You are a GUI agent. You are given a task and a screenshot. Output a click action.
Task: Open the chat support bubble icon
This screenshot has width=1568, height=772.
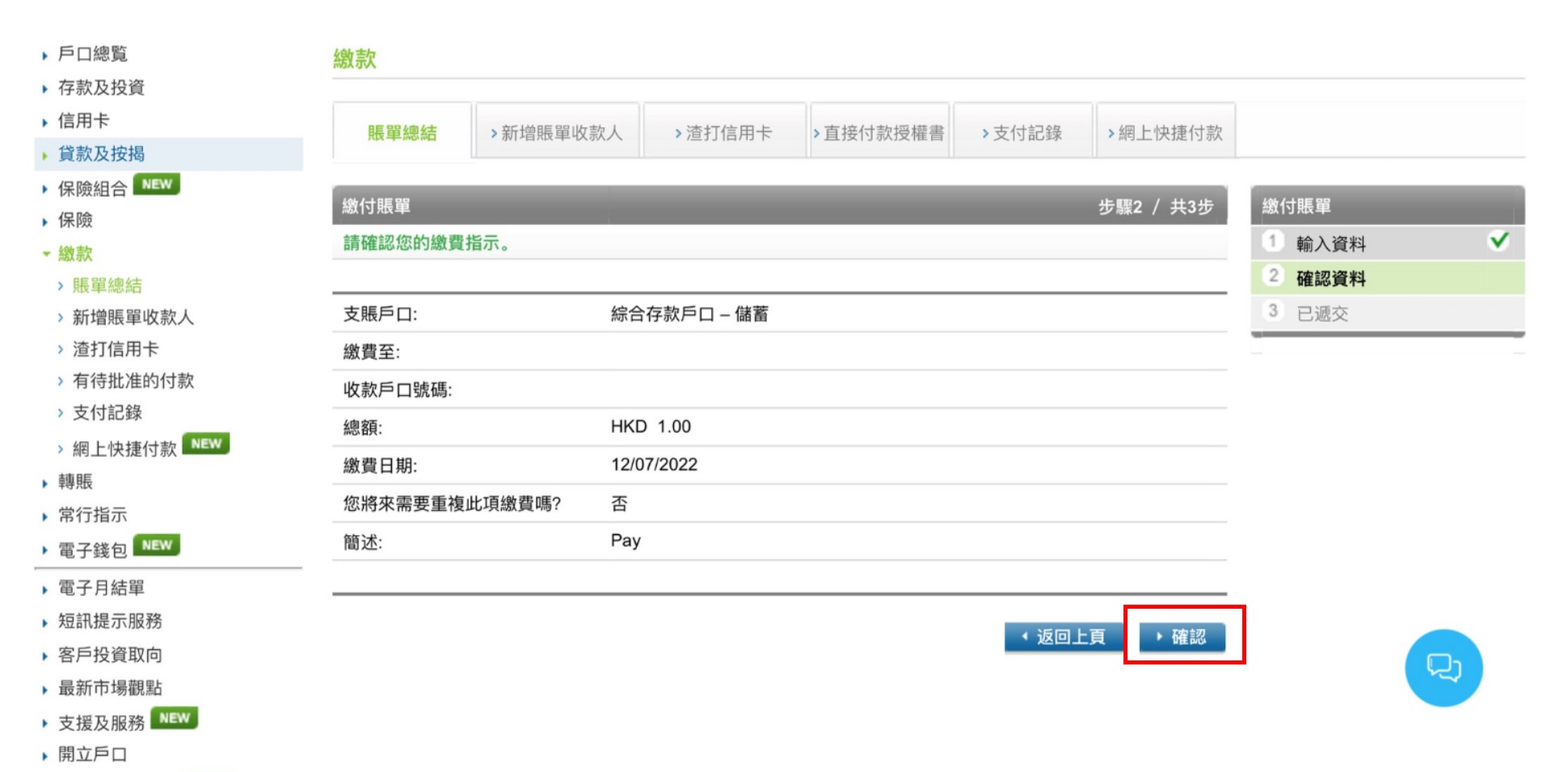1444,667
